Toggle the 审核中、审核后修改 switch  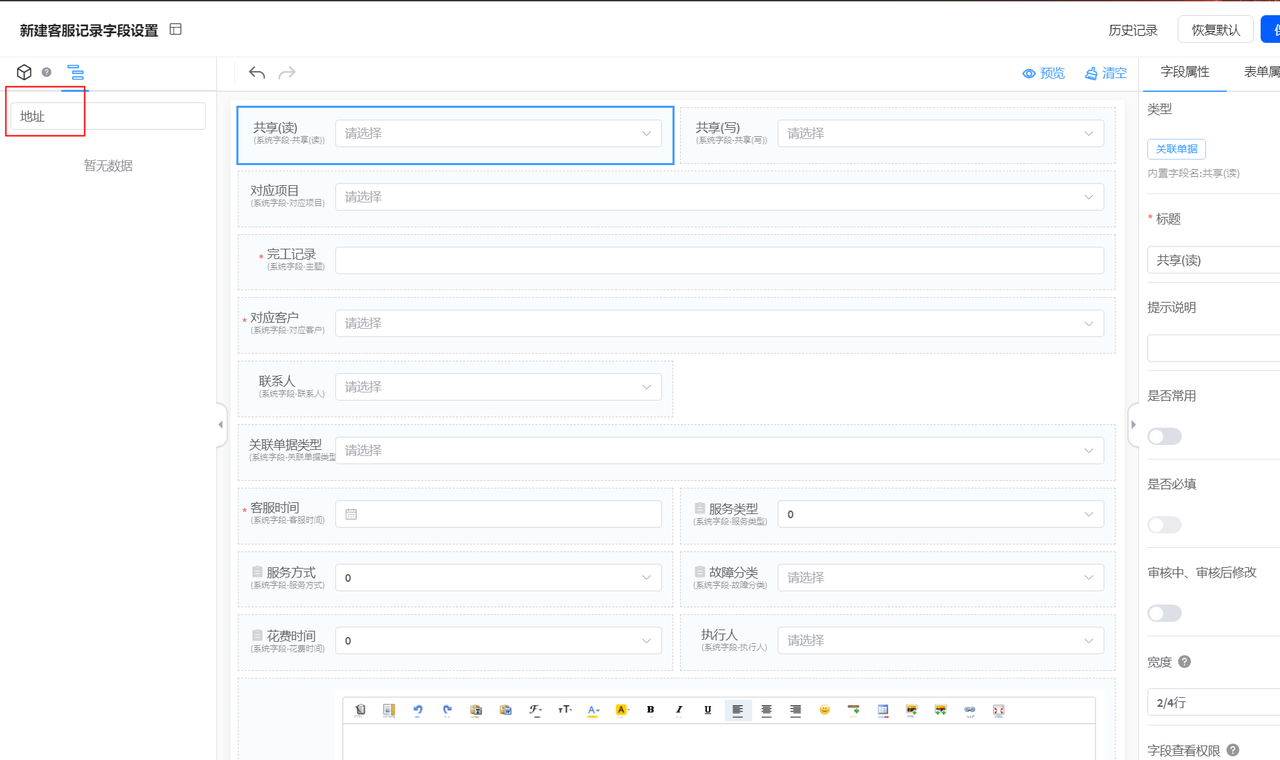(x=1164, y=613)
